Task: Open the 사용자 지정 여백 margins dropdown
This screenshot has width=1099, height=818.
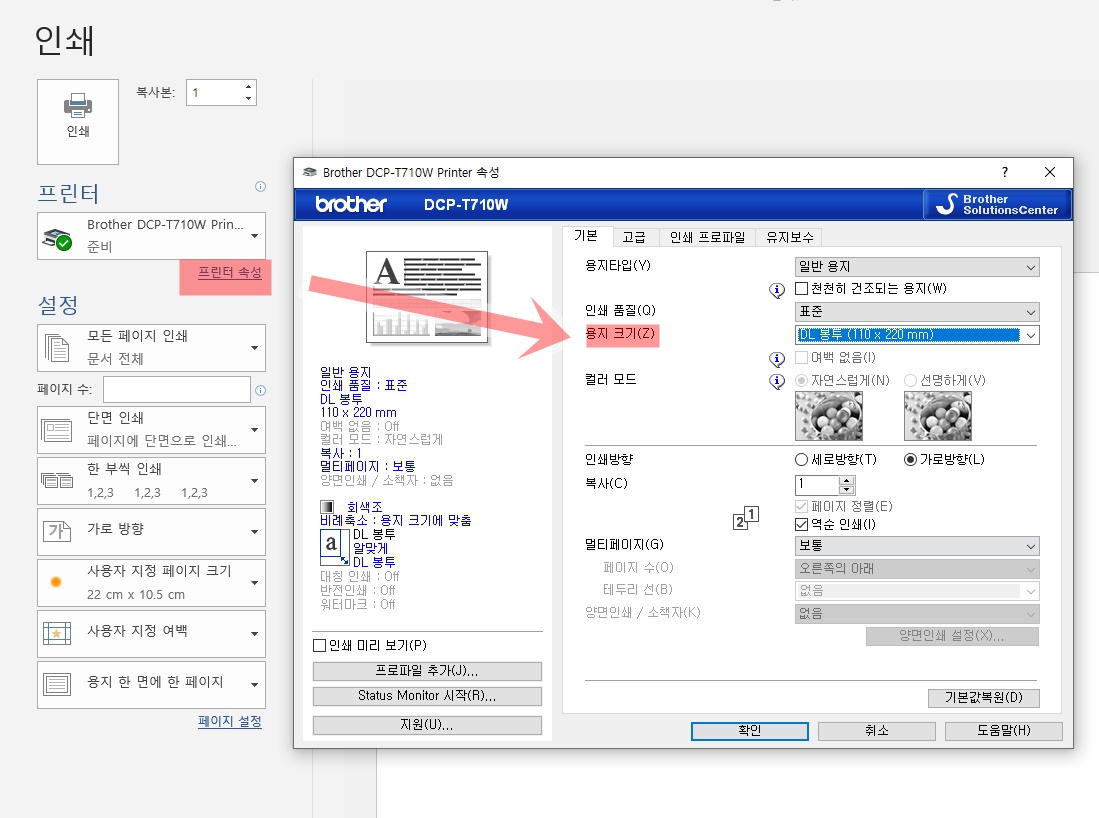Action: [x=151, y=634]
